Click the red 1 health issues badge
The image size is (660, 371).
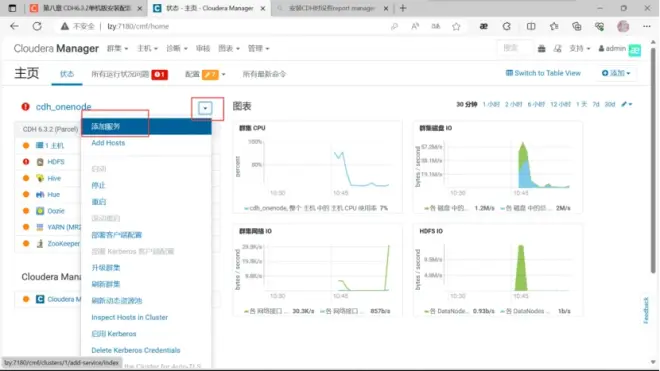point(160,75)
